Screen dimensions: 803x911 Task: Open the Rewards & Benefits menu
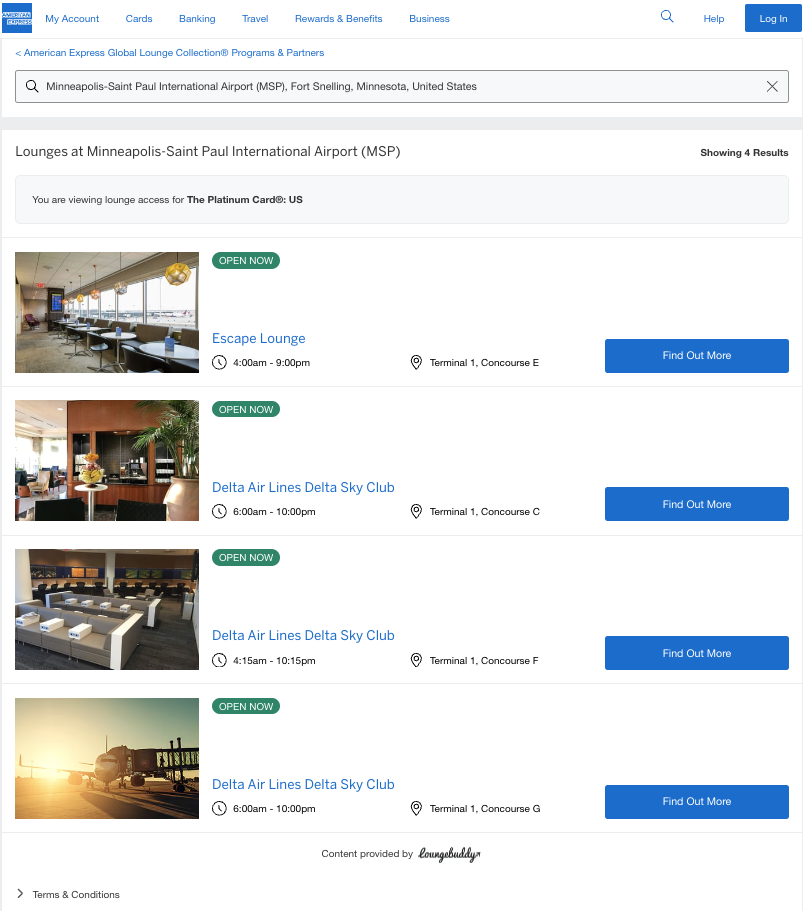[338, 18]
